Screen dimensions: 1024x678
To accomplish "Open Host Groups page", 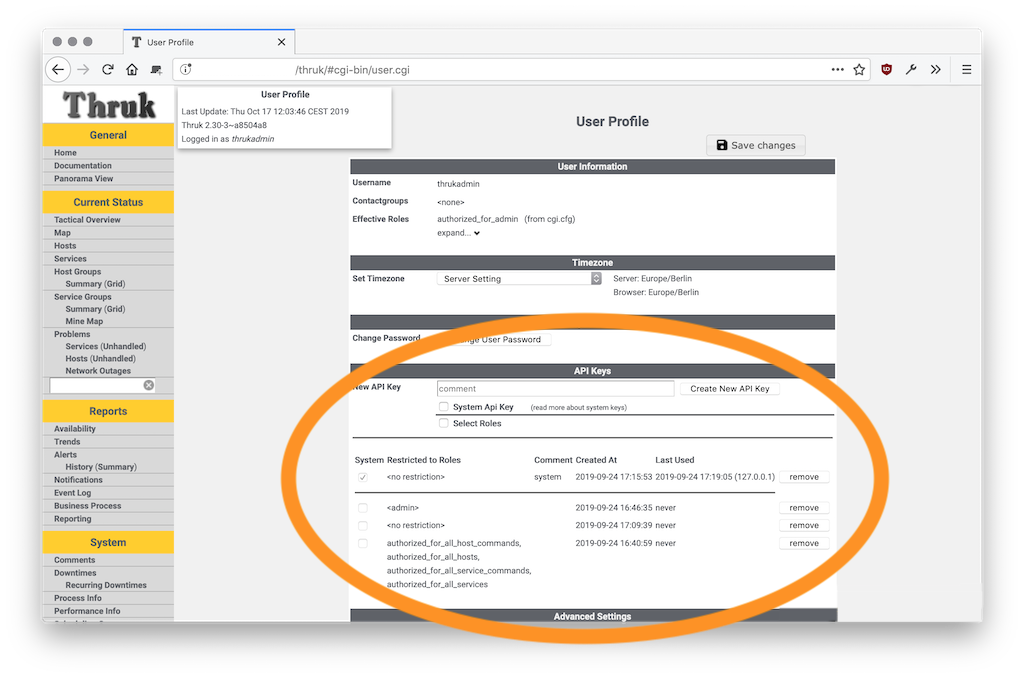I will tap(78, 272).
